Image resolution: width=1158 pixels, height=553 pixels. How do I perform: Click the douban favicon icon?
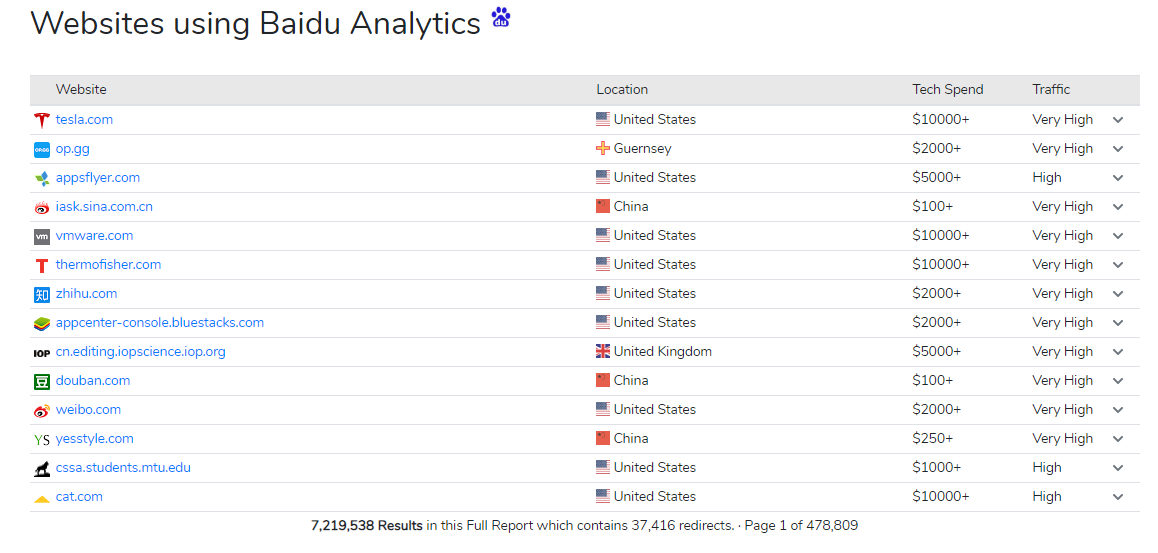[x=41, y=381]
